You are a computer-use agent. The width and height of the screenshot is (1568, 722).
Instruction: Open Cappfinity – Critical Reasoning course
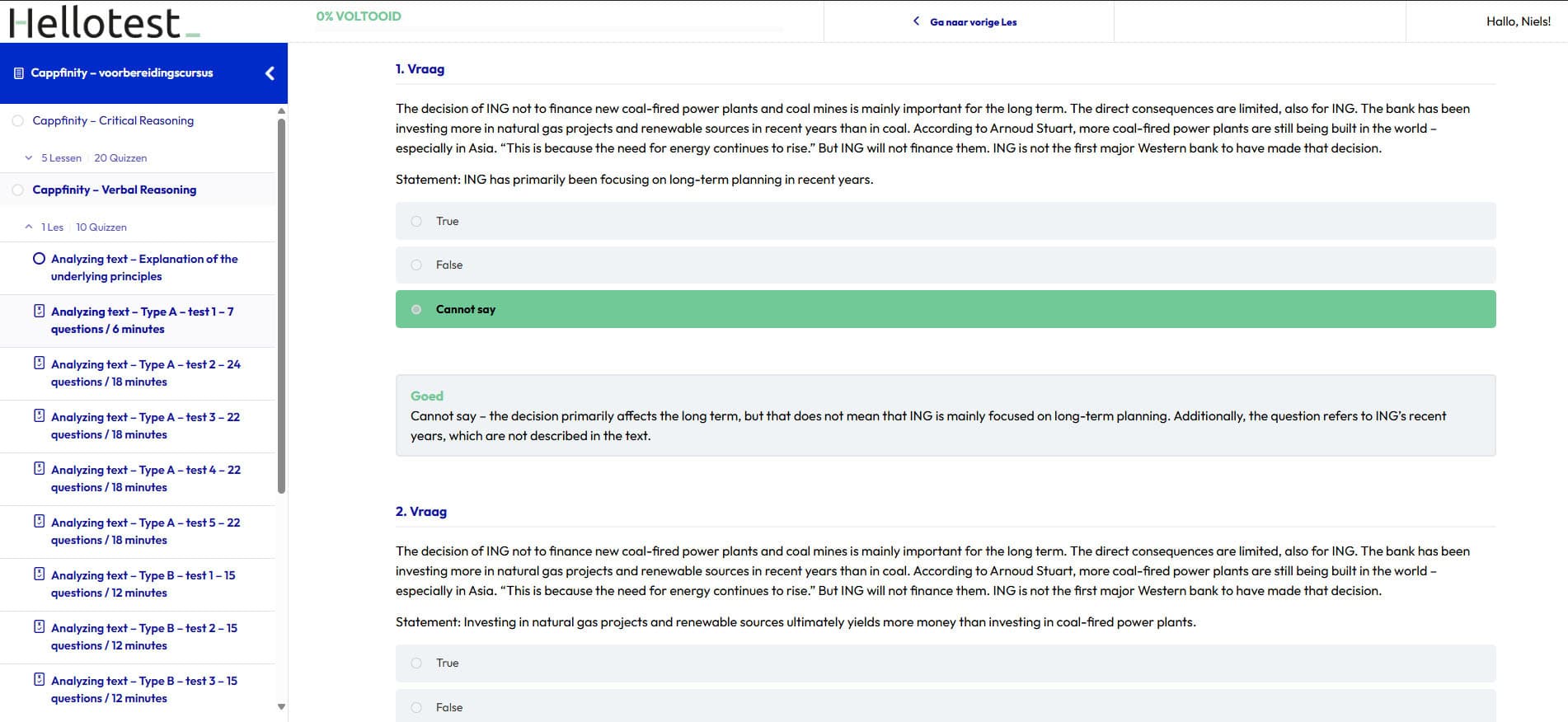113,120
